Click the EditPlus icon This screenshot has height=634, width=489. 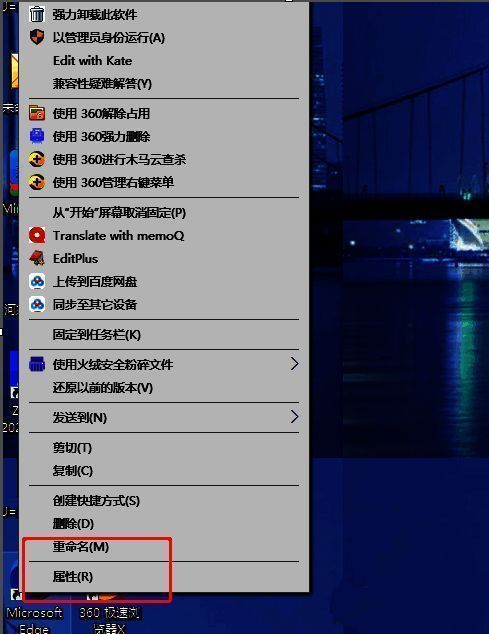[37, 258]
